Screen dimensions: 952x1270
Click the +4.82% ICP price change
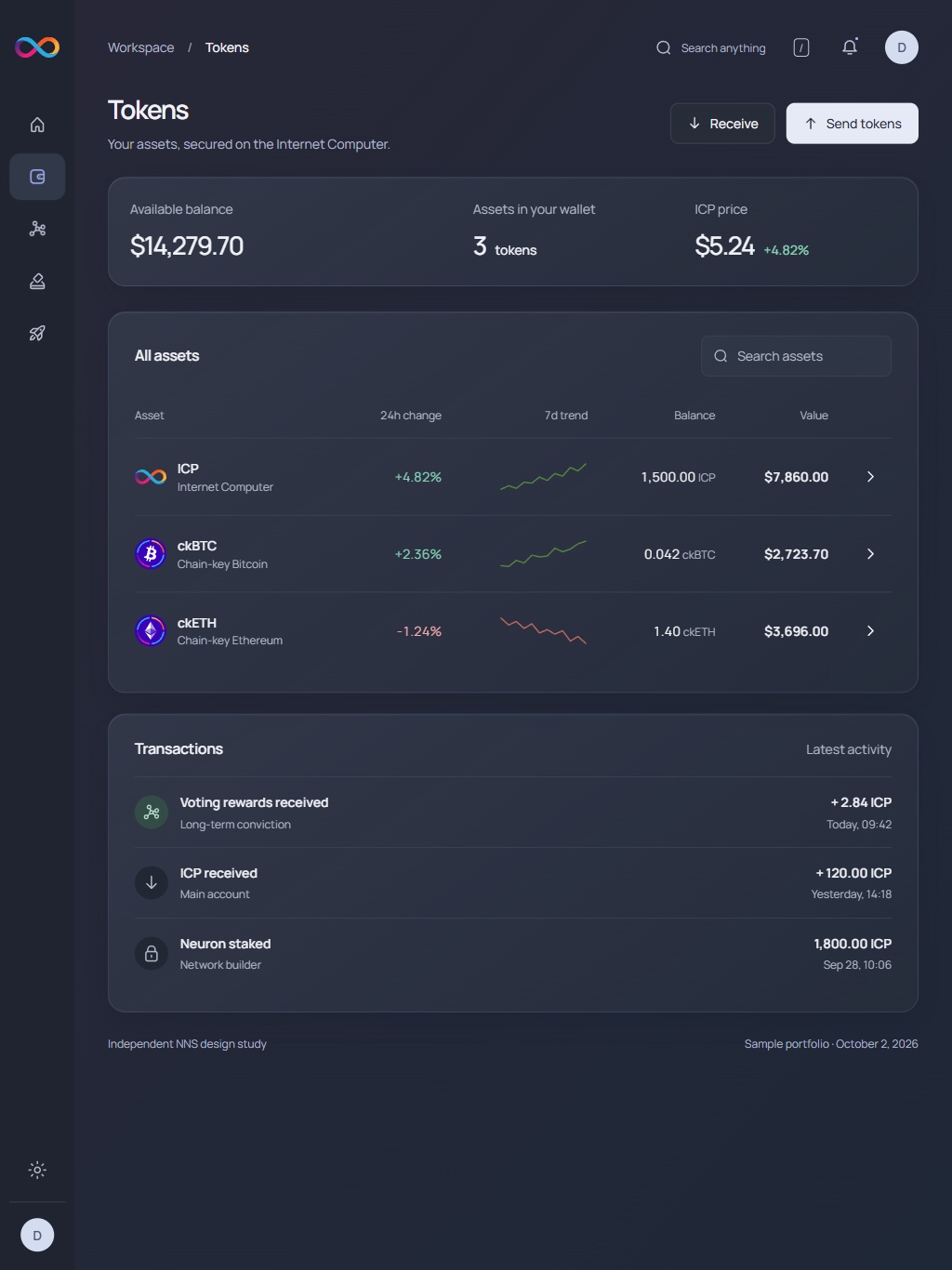point(787,250)
